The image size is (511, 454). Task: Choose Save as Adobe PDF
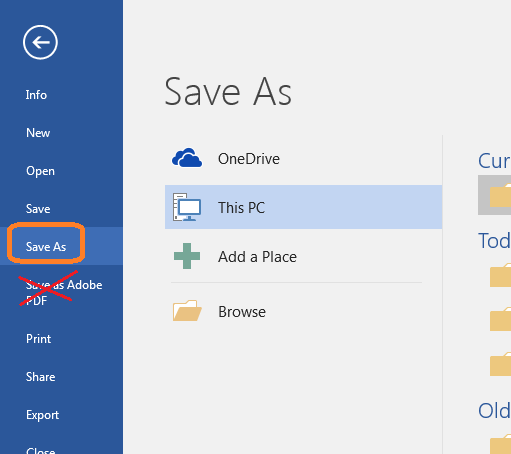[x=64, y=293]
